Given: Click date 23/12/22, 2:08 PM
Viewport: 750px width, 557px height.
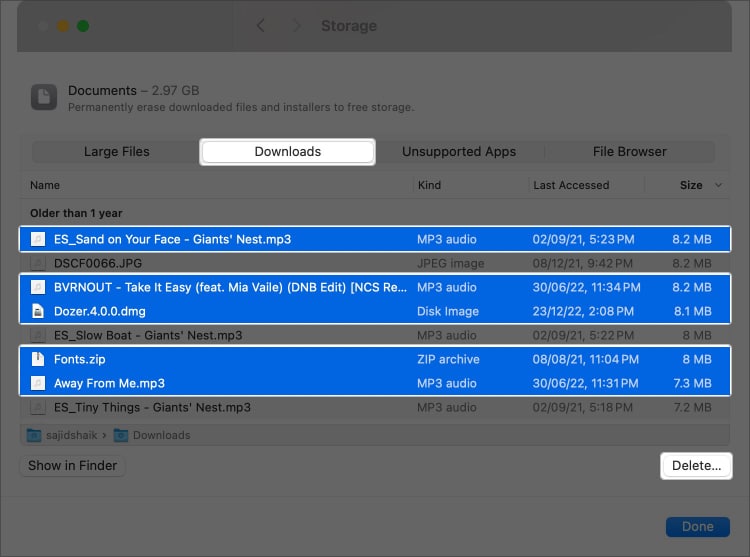Looking at the screenshot, I should point(583,311).
